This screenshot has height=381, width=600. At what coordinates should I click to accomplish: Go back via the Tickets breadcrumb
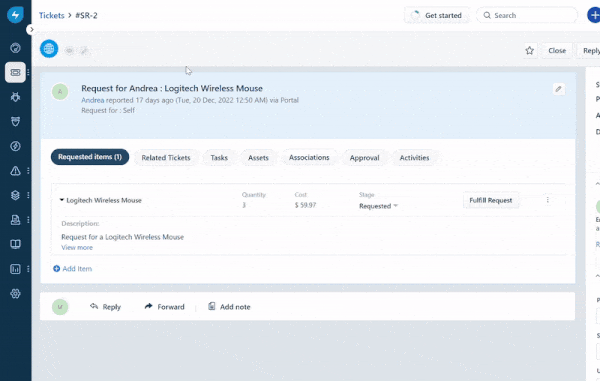[51, 15]
